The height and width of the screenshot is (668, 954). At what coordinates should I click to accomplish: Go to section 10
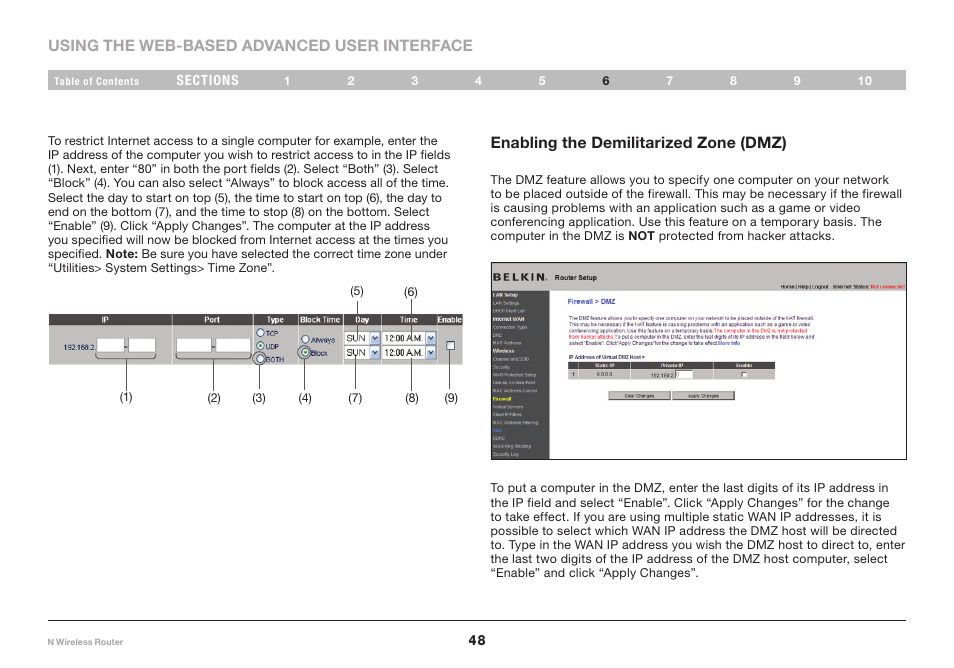[865, 81]
